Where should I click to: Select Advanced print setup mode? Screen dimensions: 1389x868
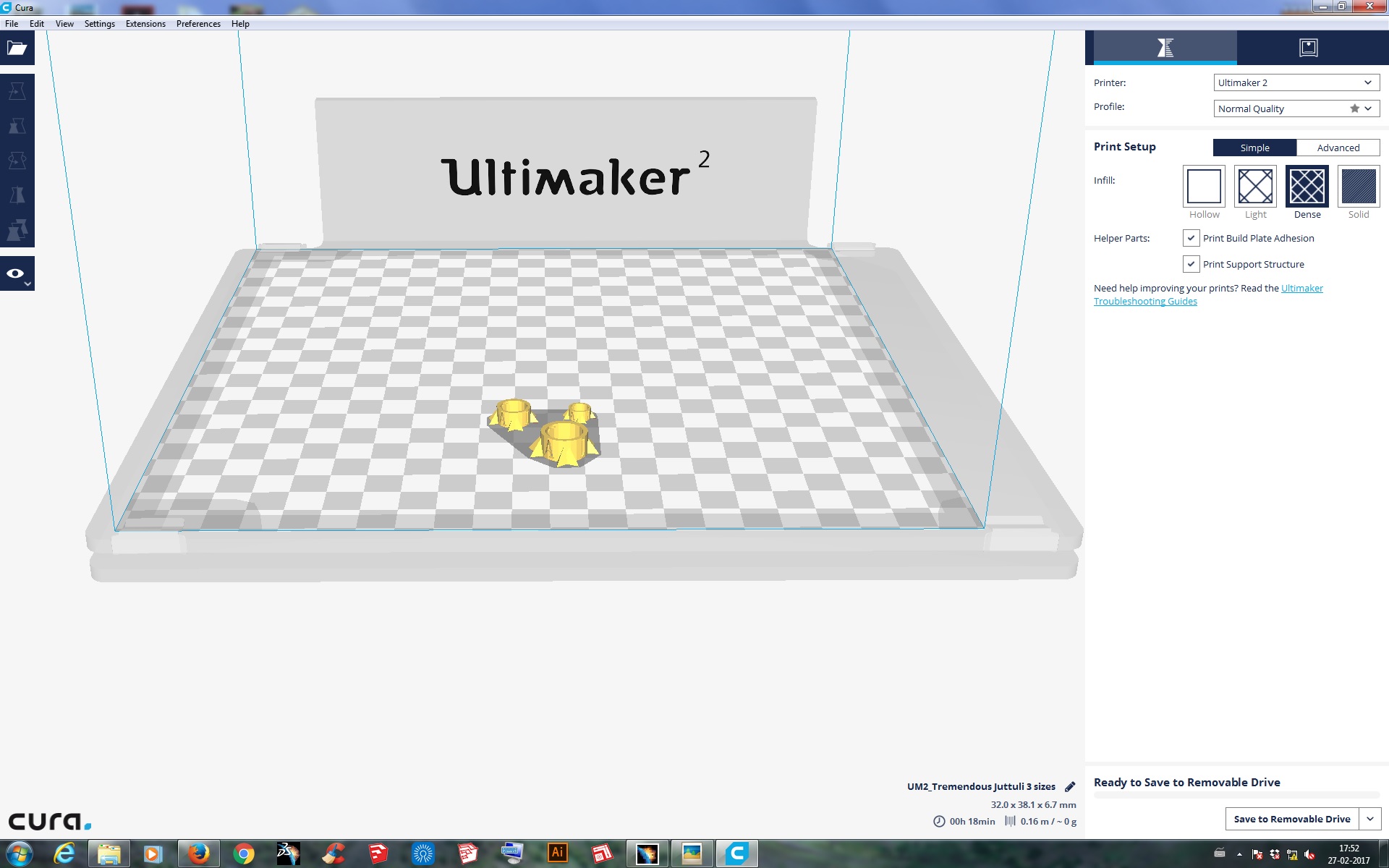point(1338,148)
